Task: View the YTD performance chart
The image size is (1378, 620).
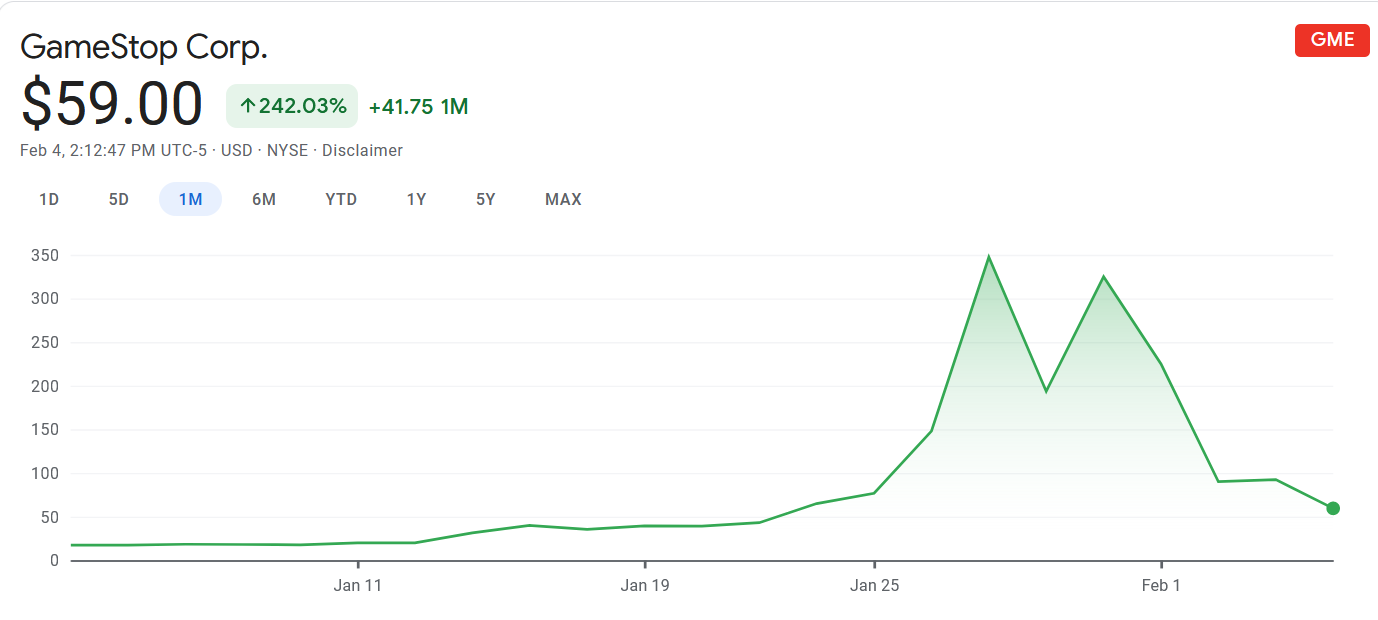Action: [x=340, y=199]
